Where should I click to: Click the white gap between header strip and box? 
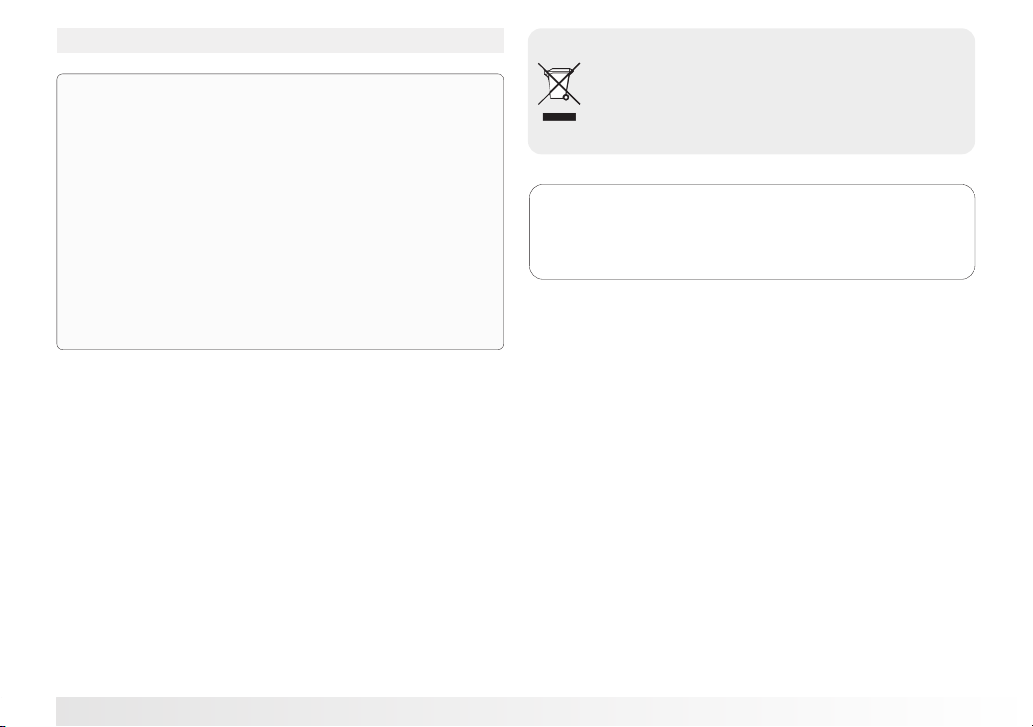click(x=280, y=63)
